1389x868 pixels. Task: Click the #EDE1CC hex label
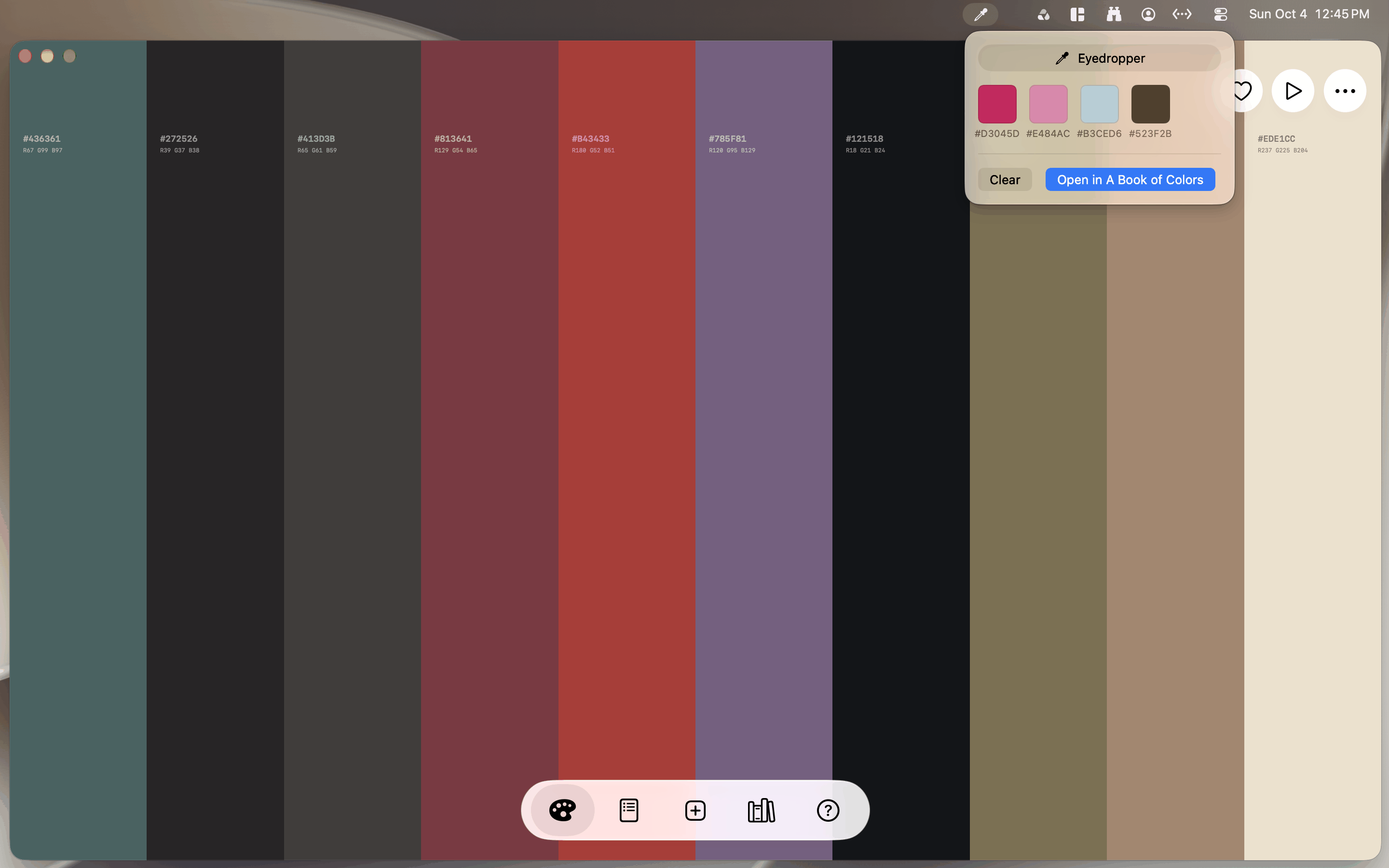click(1276, 138)
